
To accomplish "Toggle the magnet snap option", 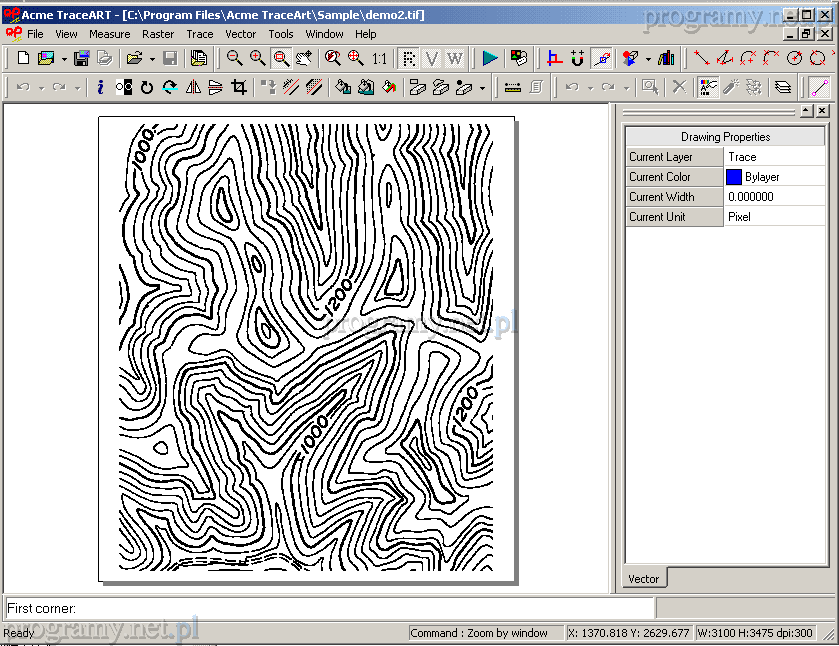I will tap(578, 58).
